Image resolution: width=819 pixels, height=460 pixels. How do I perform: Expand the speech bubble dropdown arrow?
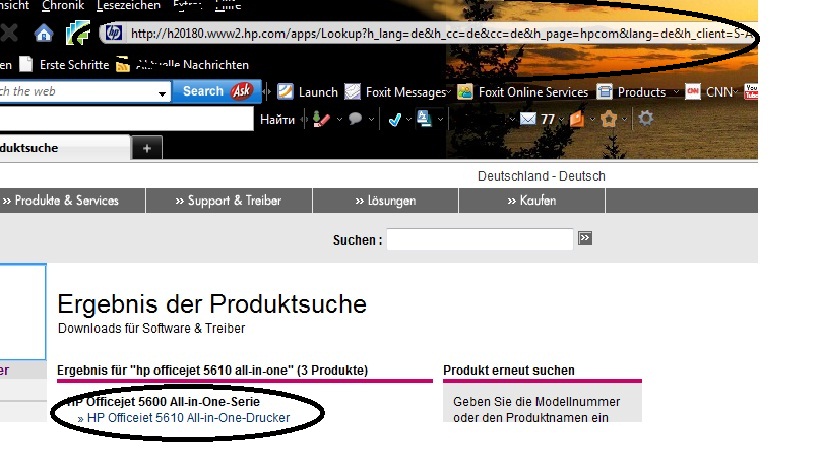coord(371,120)
